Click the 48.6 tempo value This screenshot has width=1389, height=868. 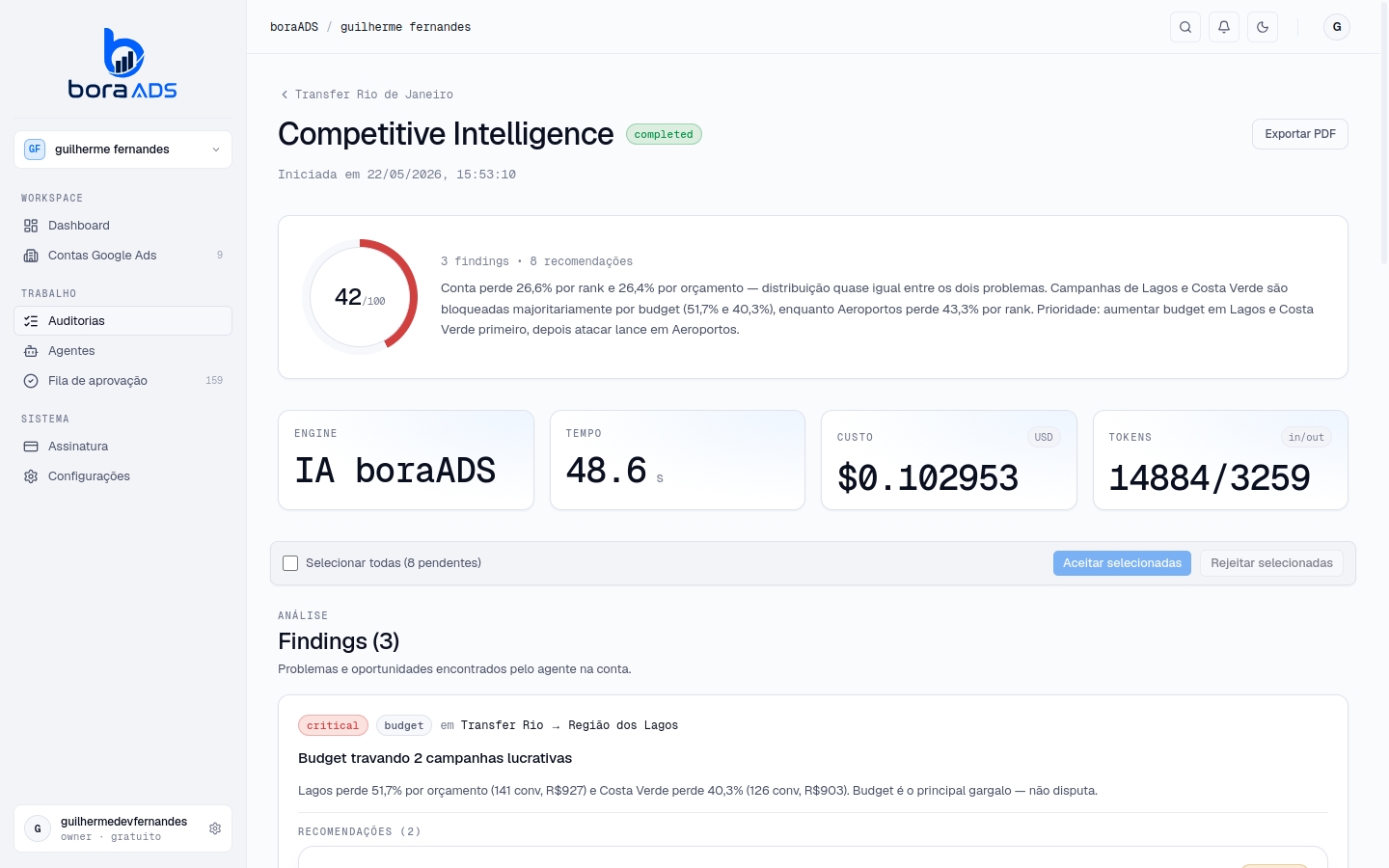coord(607,471)
